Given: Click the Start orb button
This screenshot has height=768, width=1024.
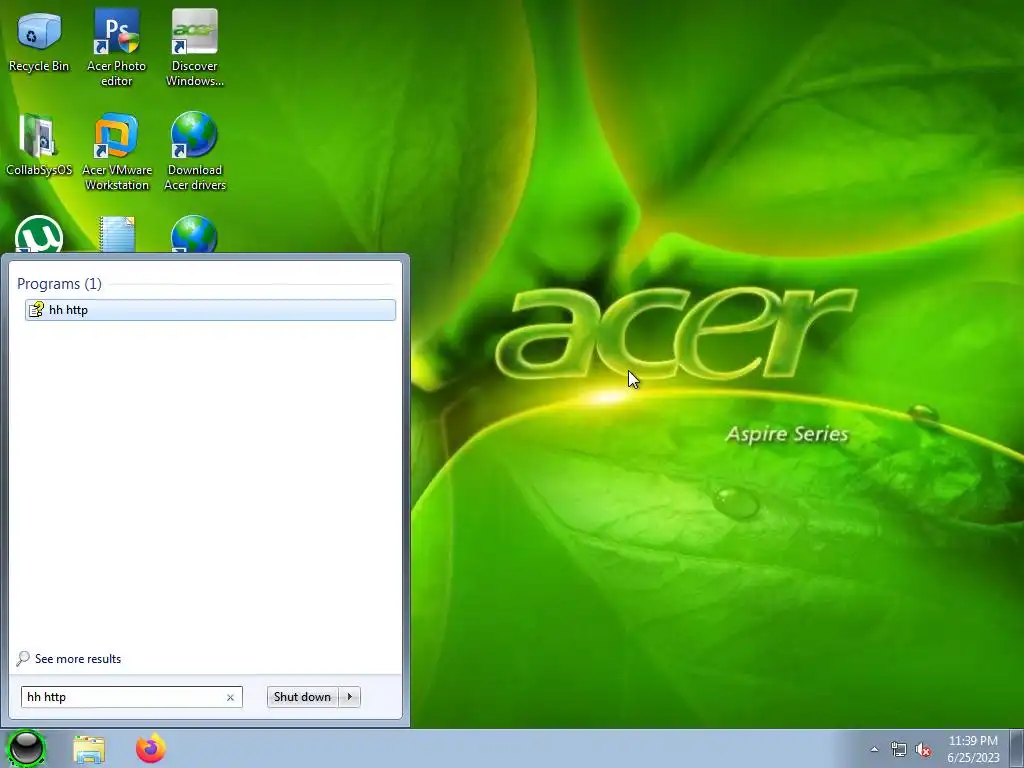Looking at the screenshot, I should pyautogui.click(x=26, y=748).
